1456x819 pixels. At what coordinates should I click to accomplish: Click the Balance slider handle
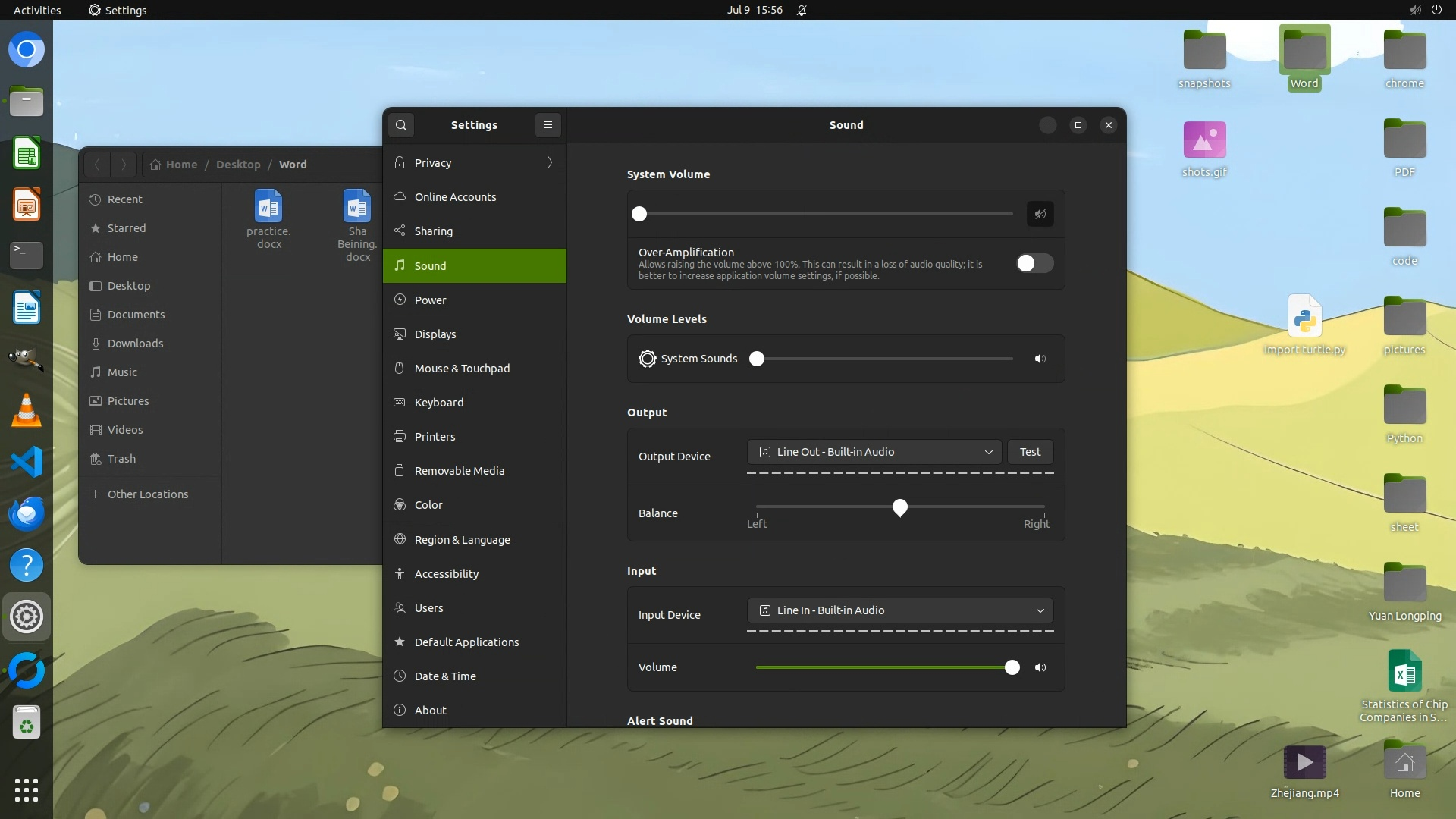pos(899,507)
